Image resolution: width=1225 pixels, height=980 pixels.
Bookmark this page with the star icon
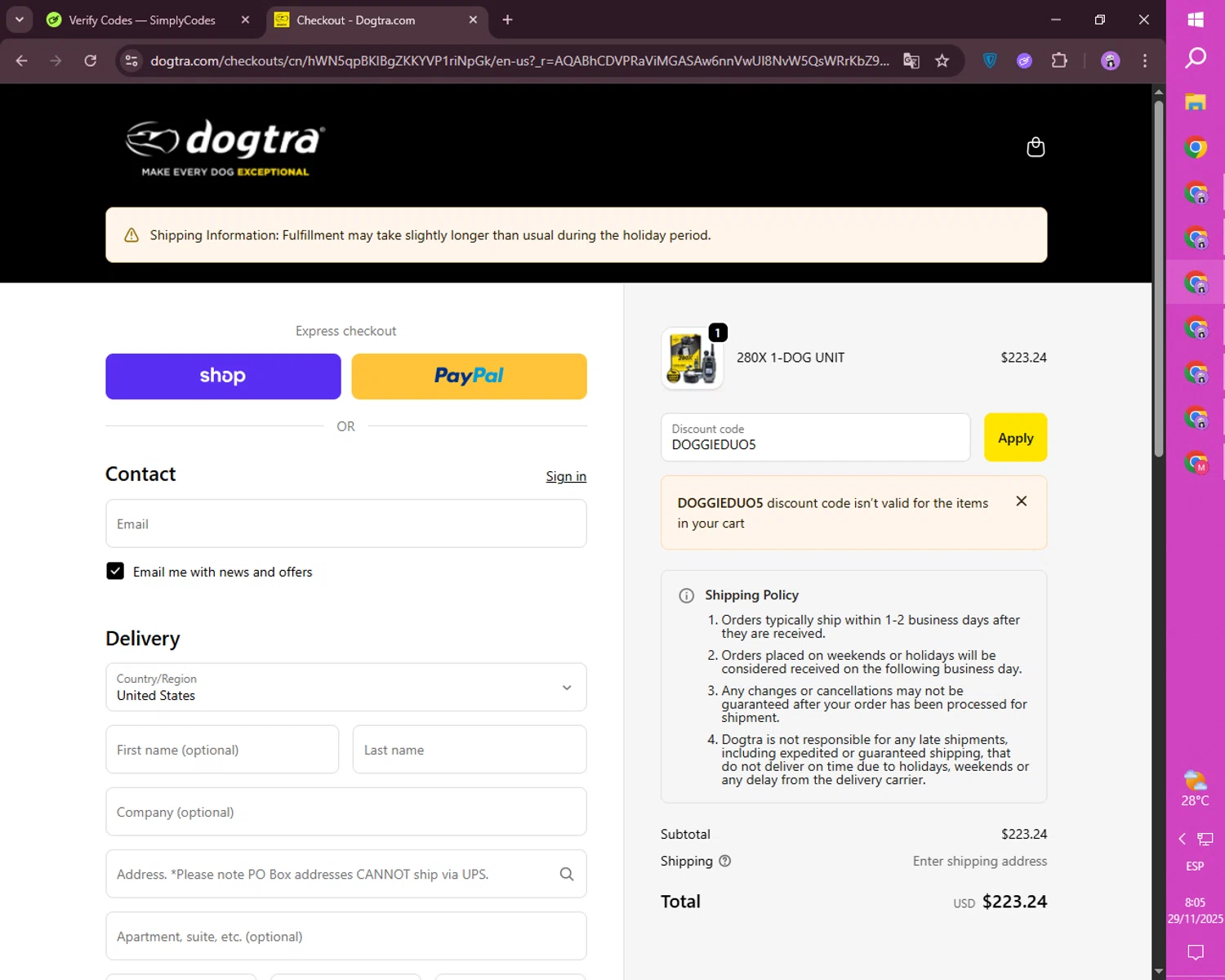click(x=942, y=60)
